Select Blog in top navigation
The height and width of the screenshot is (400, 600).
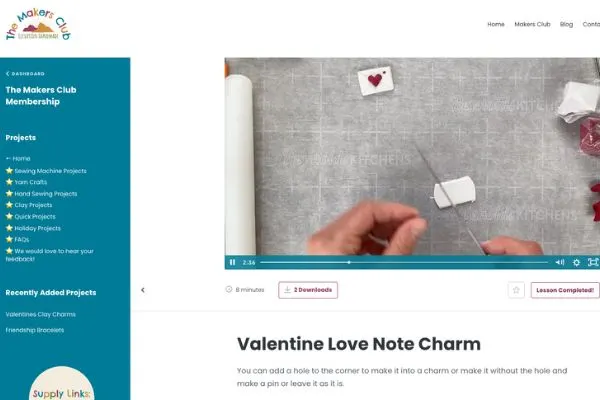click(x=566, y=24)
